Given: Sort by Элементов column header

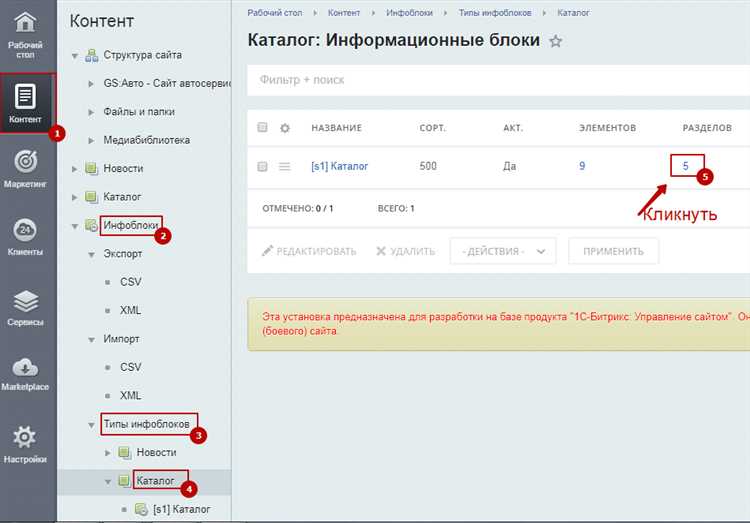Looking at the screenshot, I should (x=607, y=128).
